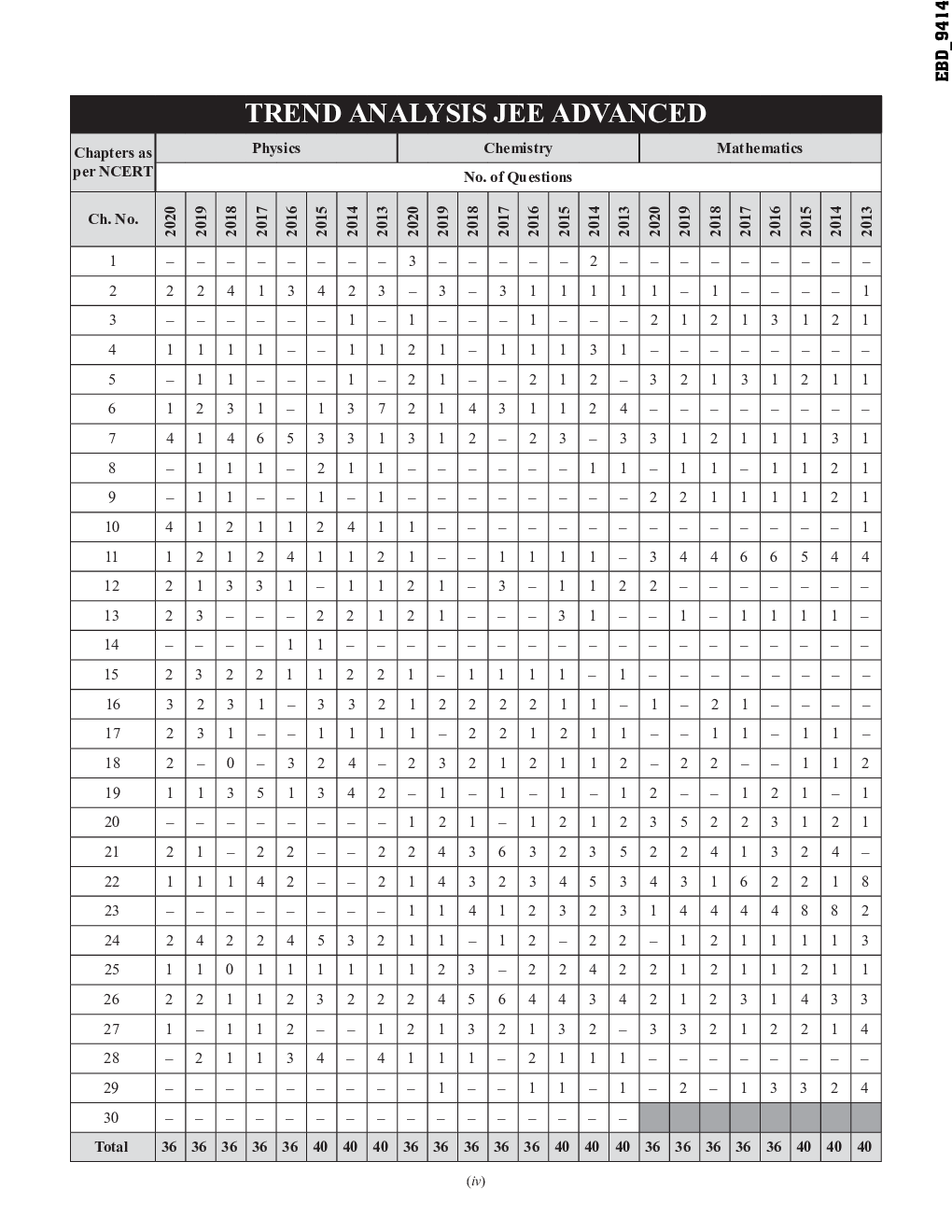Select the chapter 23 row label
952x1232 pixels.
113,910
